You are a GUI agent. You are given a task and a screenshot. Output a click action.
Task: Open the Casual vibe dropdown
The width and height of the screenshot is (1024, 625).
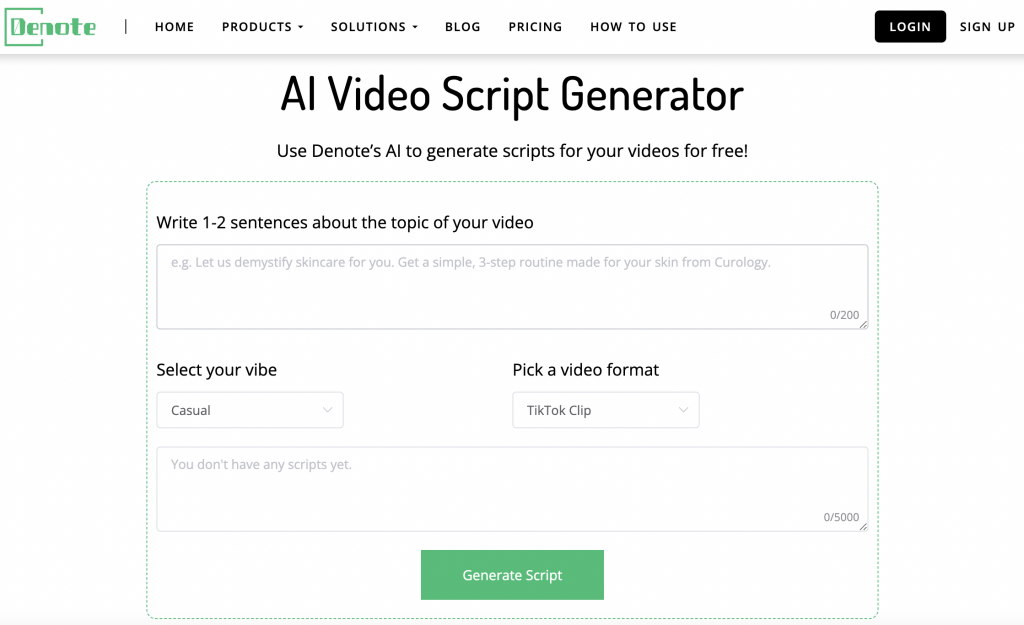pyautogui.click(x=250, y=410)
